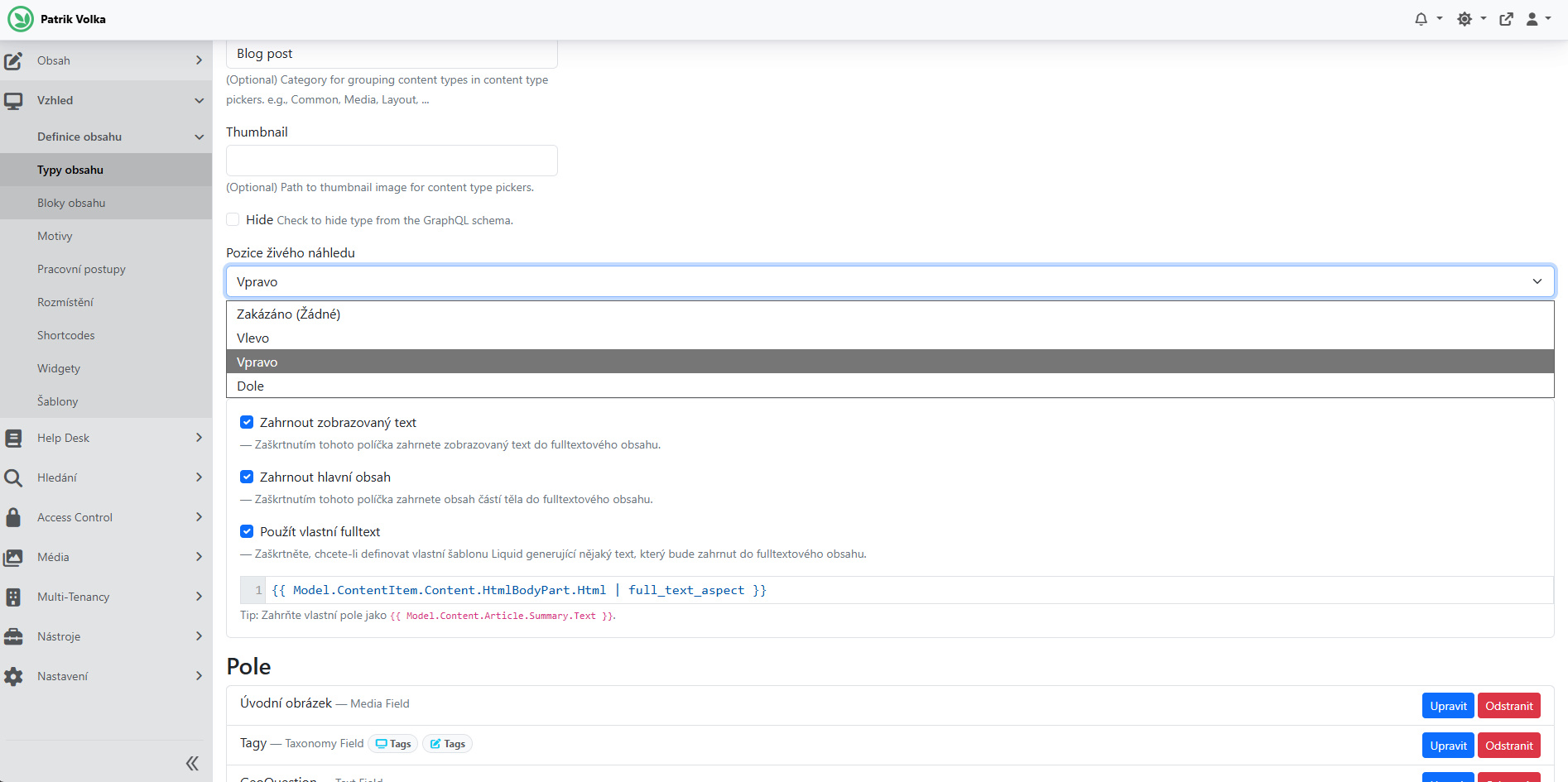The height and width of the screenshot is (782, 1568).
Task: Click the Úvodní obrázek field name
Action: pos(286,703)
